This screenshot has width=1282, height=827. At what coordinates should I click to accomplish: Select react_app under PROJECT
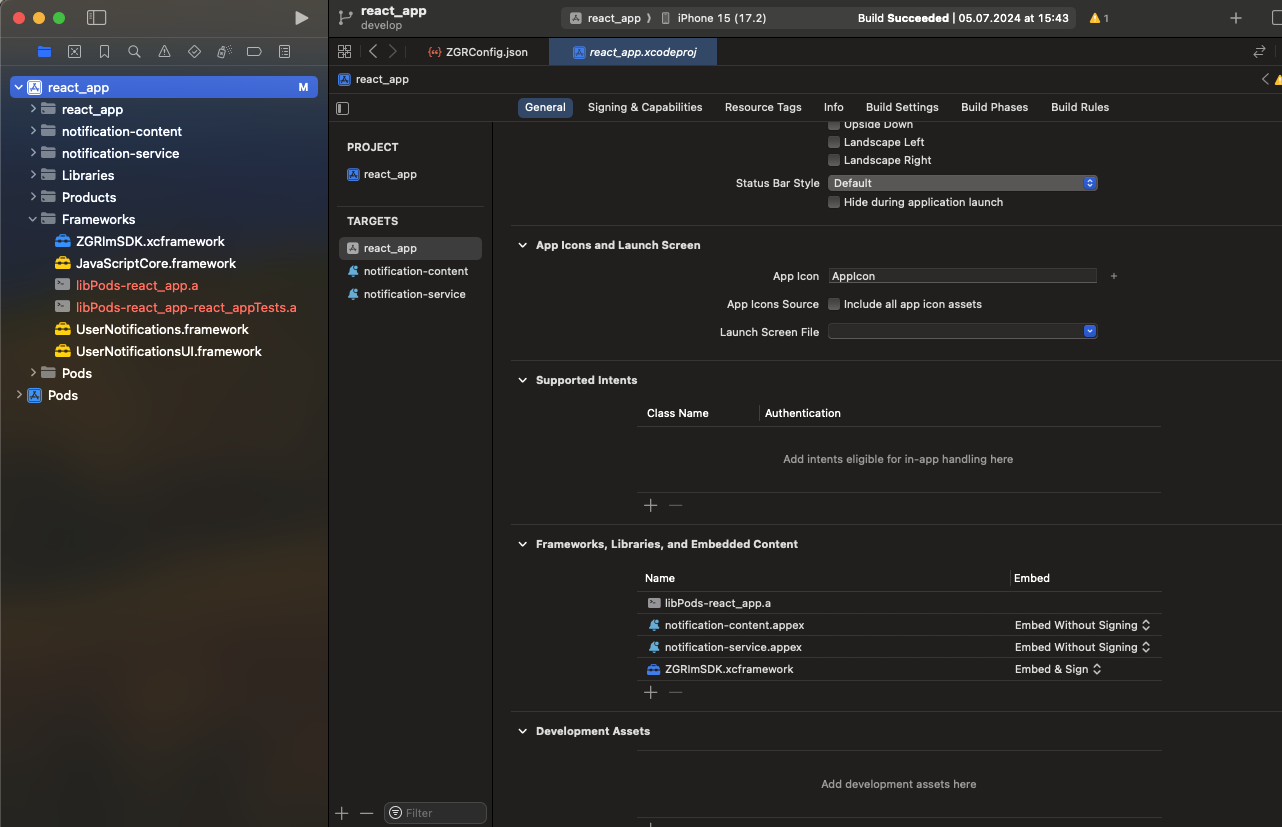[382, 174]
